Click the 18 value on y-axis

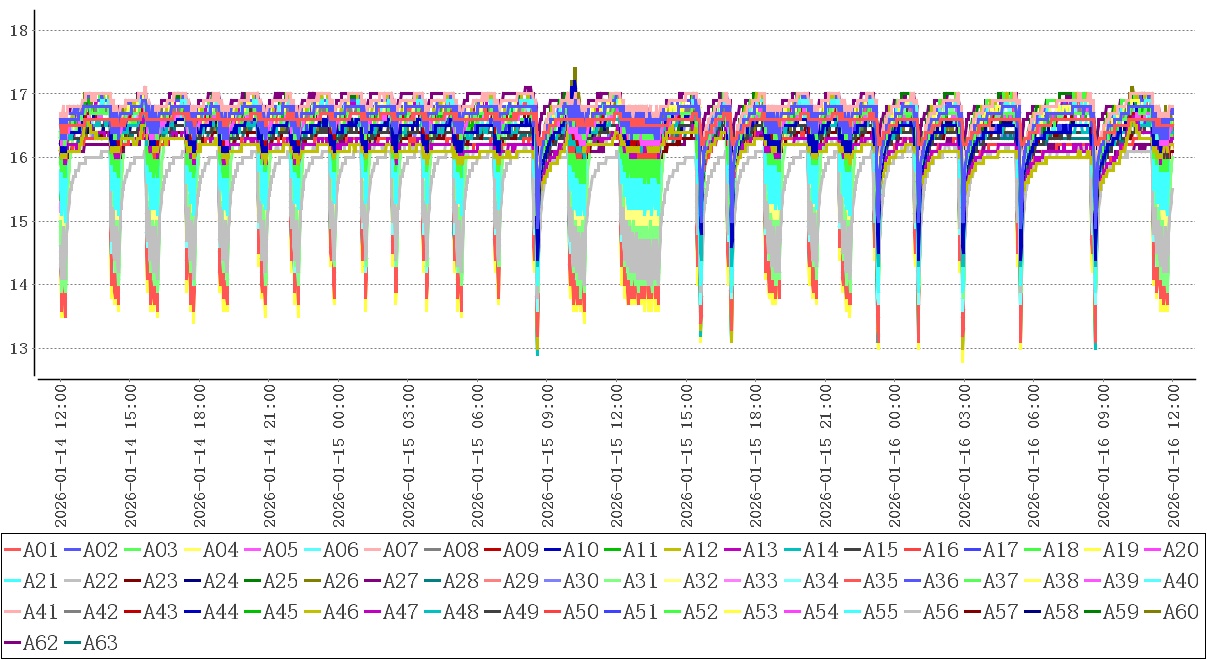[x=17, y=30]
